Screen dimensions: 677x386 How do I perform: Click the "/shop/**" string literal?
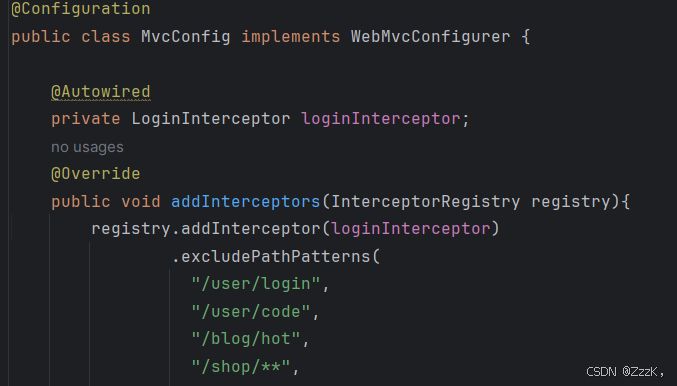coord(240,367)
